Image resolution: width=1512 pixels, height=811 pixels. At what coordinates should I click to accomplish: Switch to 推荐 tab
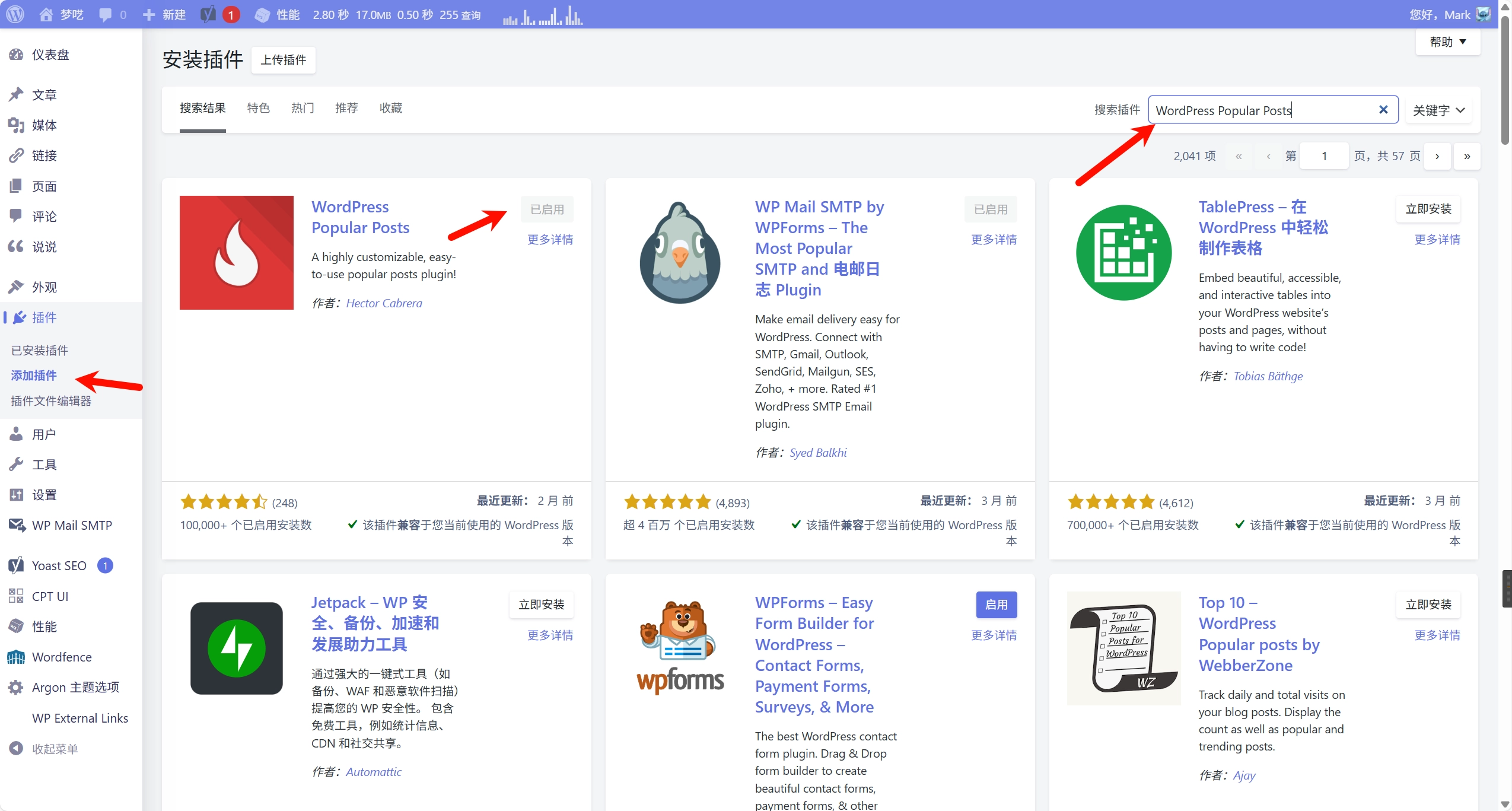[346, 108]
